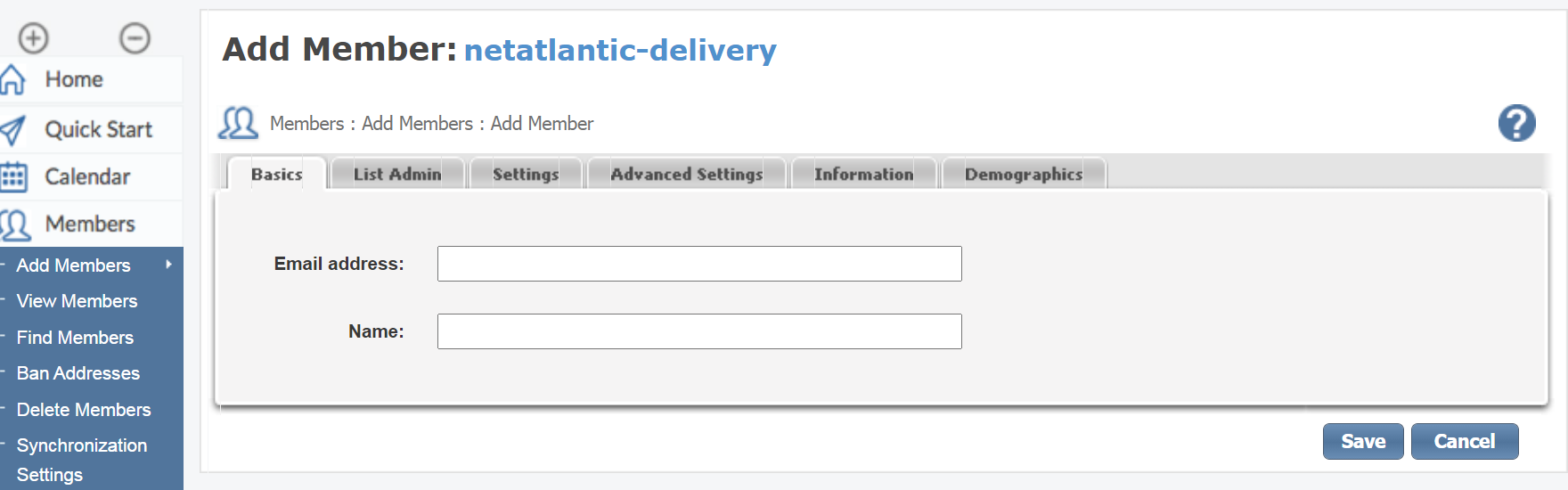Open the Settings tab
1568x490 pixels.
(x=526, y=174)
